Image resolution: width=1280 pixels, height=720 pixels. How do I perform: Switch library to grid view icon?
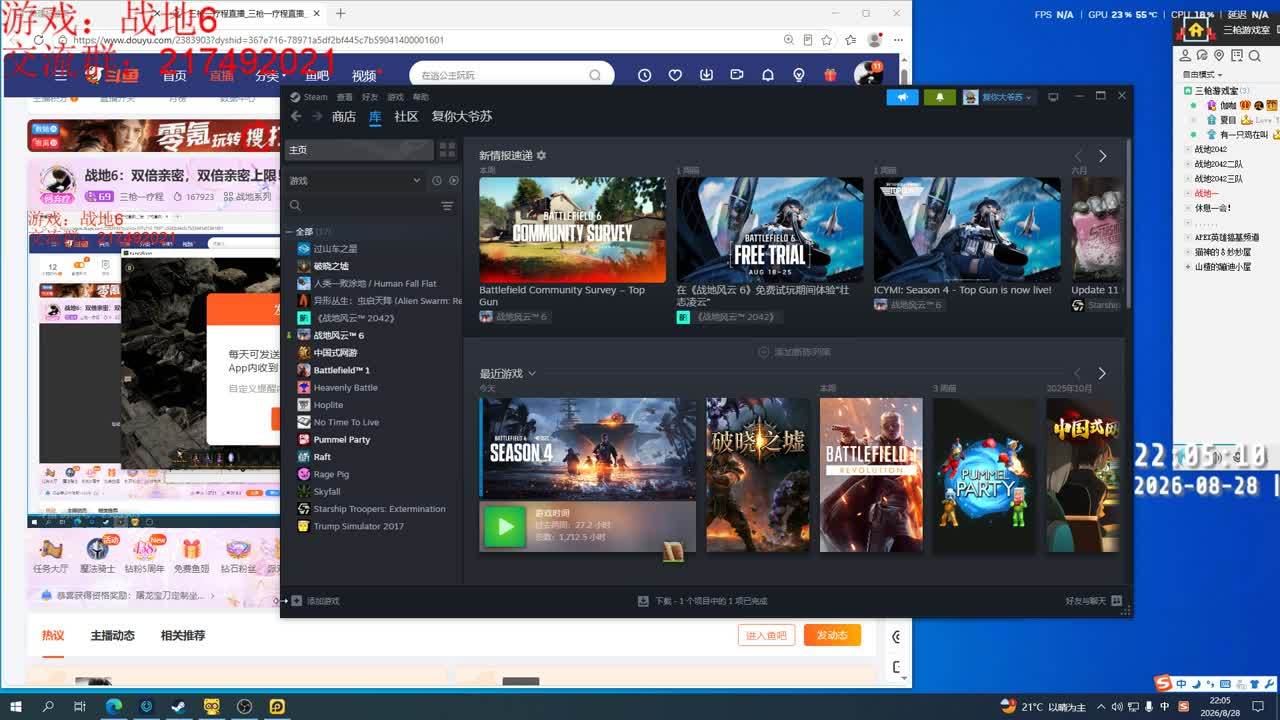(x=447, y=150)
